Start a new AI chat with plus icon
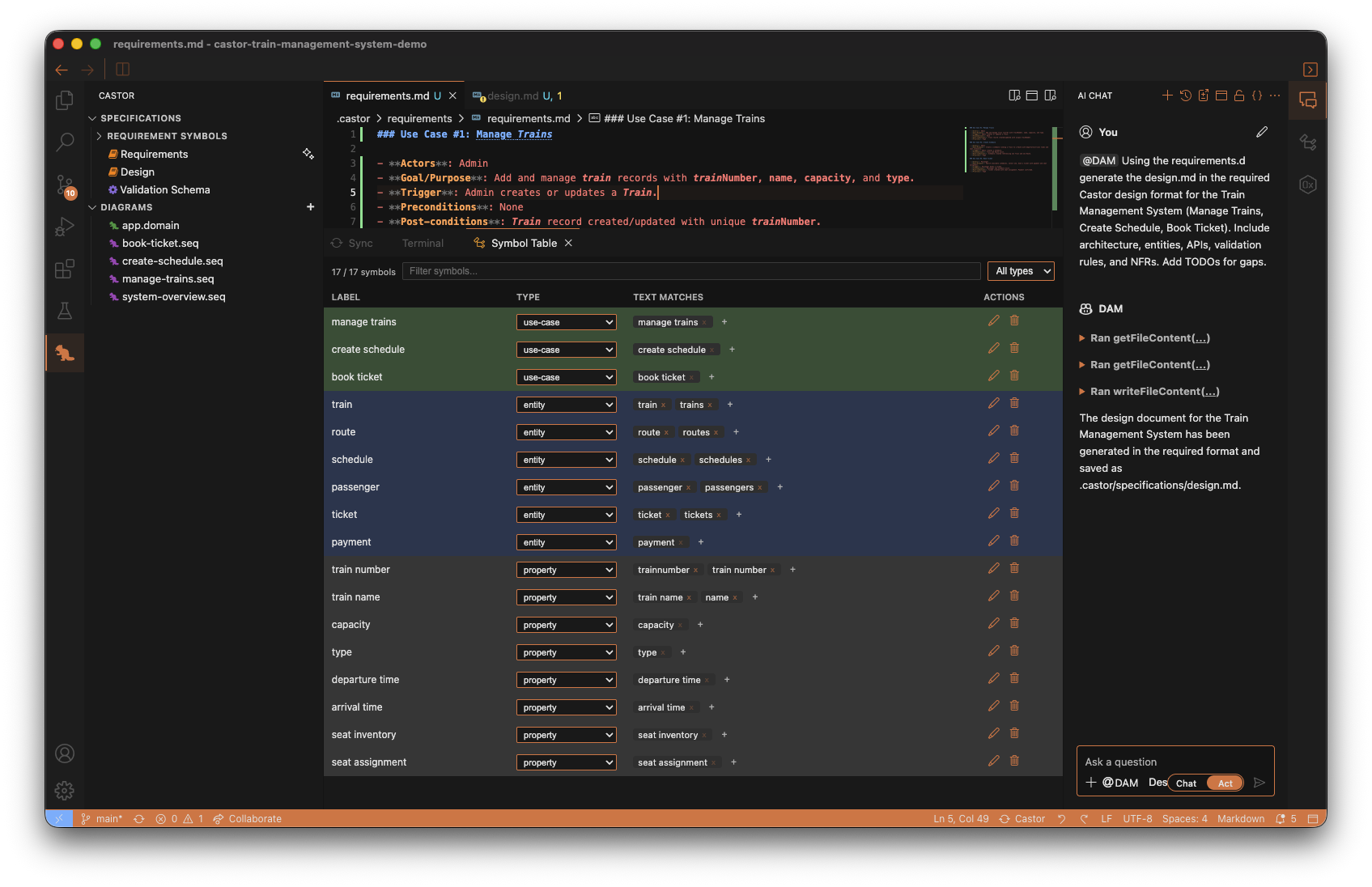Screen dimensions: 1372x887 click(1166, 95)
